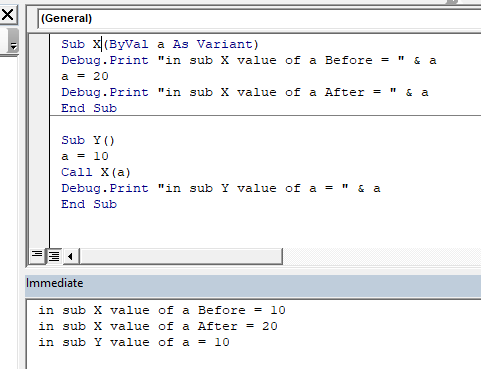
Task: Click Debug.Print 'in sub Y' line
Action: pyautogui.click(x=221, y=188)
